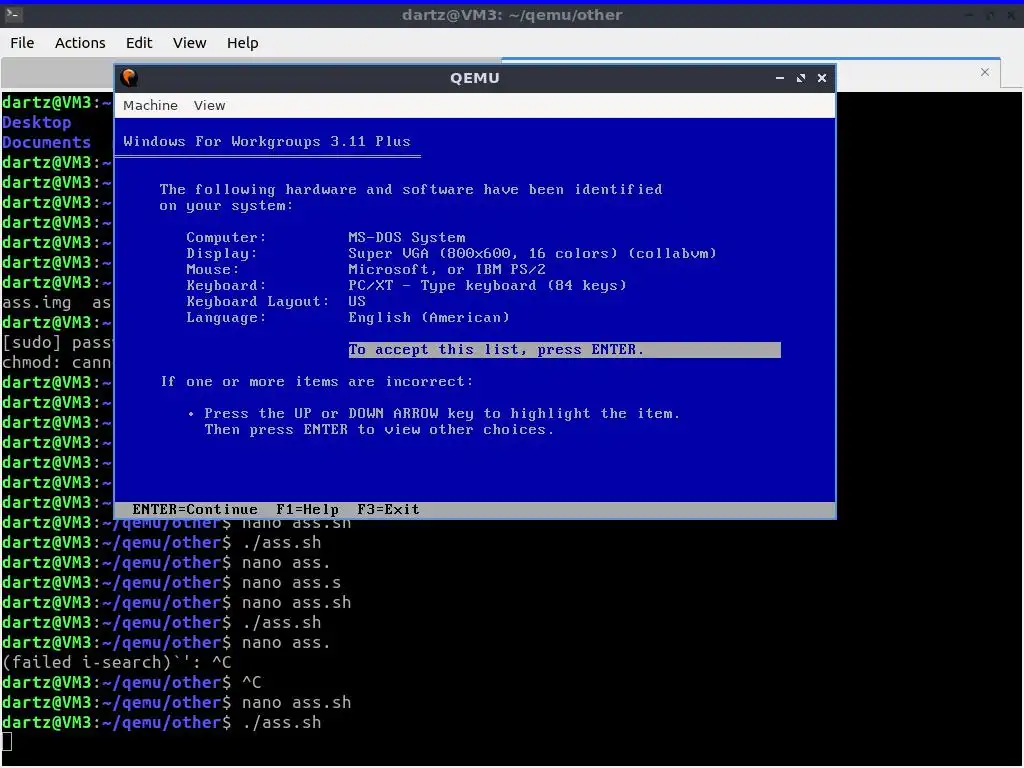This screenshot has width=1024, height=768.
Task: Open the terminal View menu
Action: [189, 43]
